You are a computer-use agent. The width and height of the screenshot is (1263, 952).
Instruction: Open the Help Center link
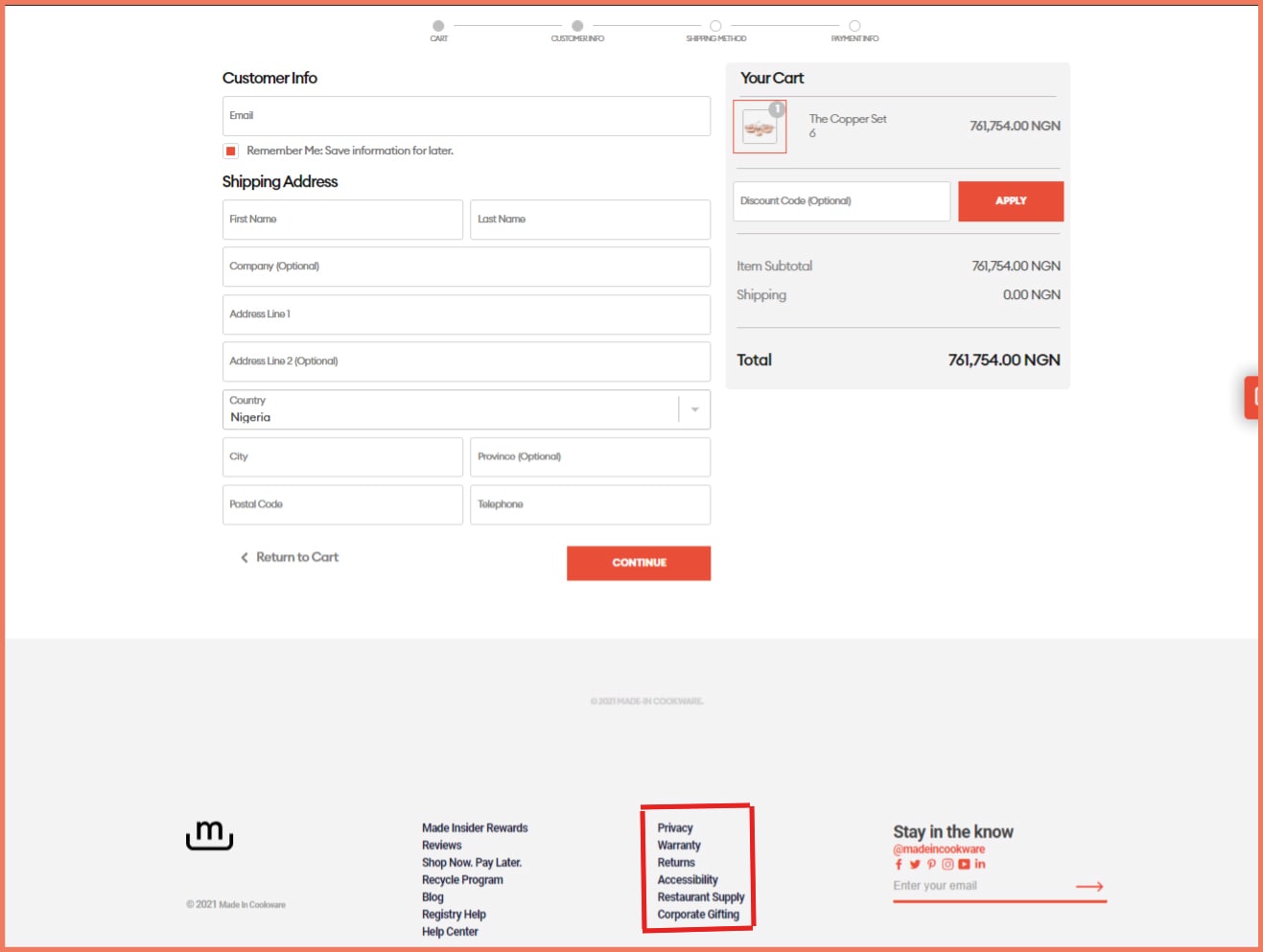[x=450, y=932]
